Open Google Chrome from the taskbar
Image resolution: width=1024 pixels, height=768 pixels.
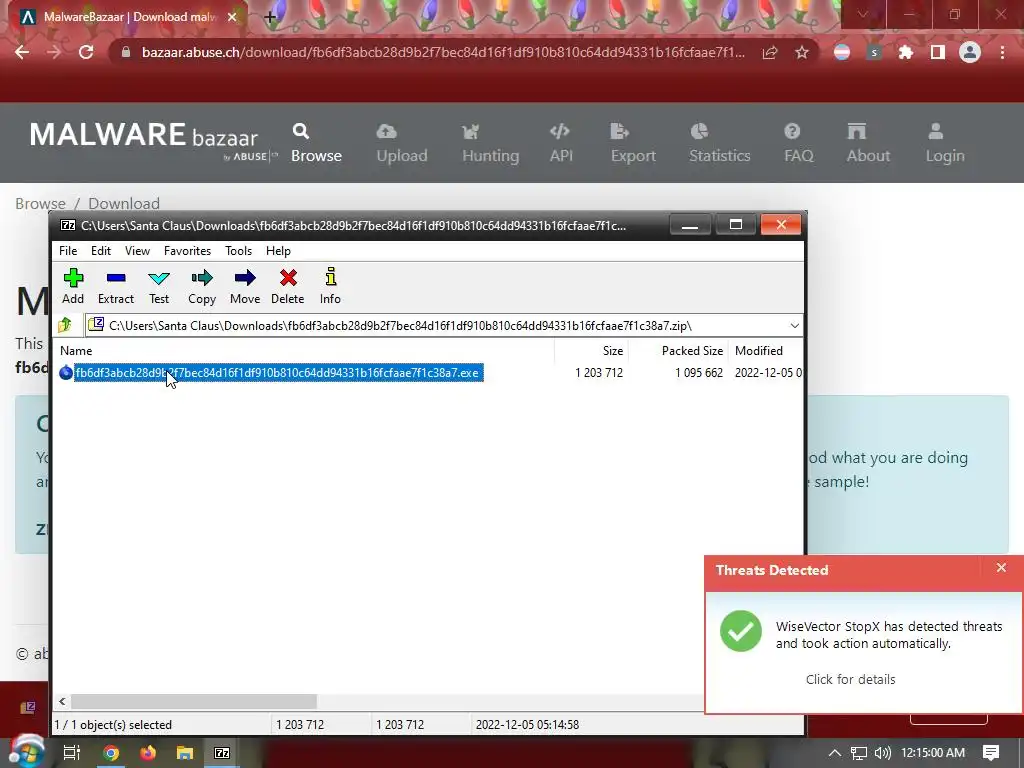111,753
